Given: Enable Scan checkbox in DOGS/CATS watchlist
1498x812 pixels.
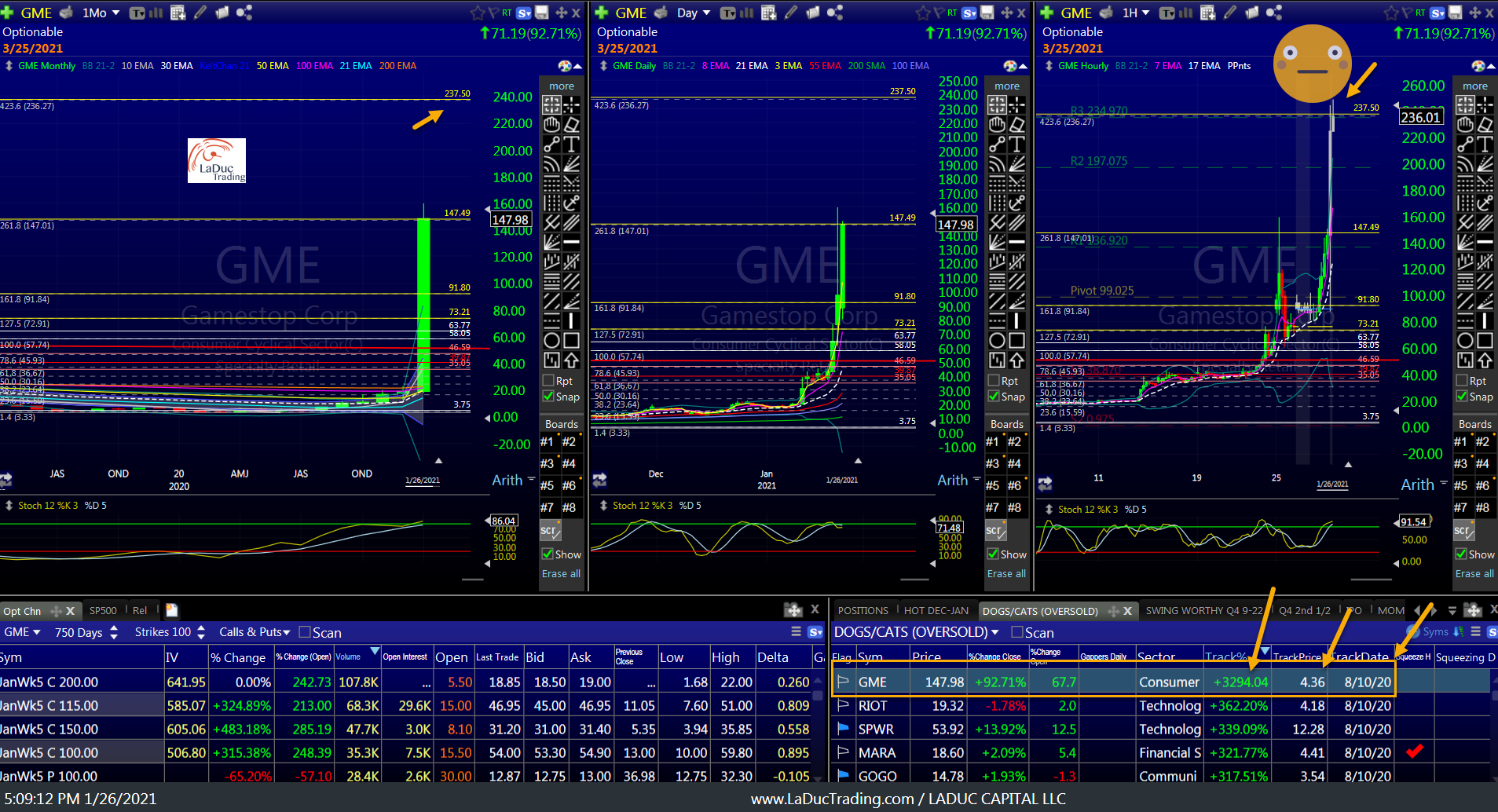Looking at the screenshot, I should [x=1017, y=632].
